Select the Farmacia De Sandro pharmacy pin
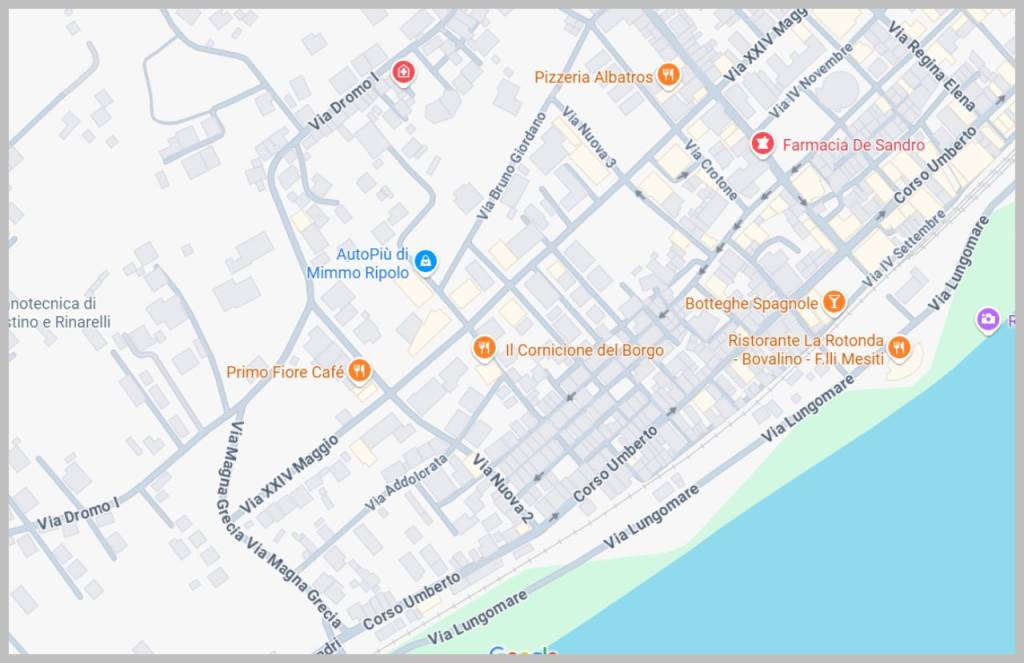This screenshot has height=663, width=1024. tap(762, 144)
